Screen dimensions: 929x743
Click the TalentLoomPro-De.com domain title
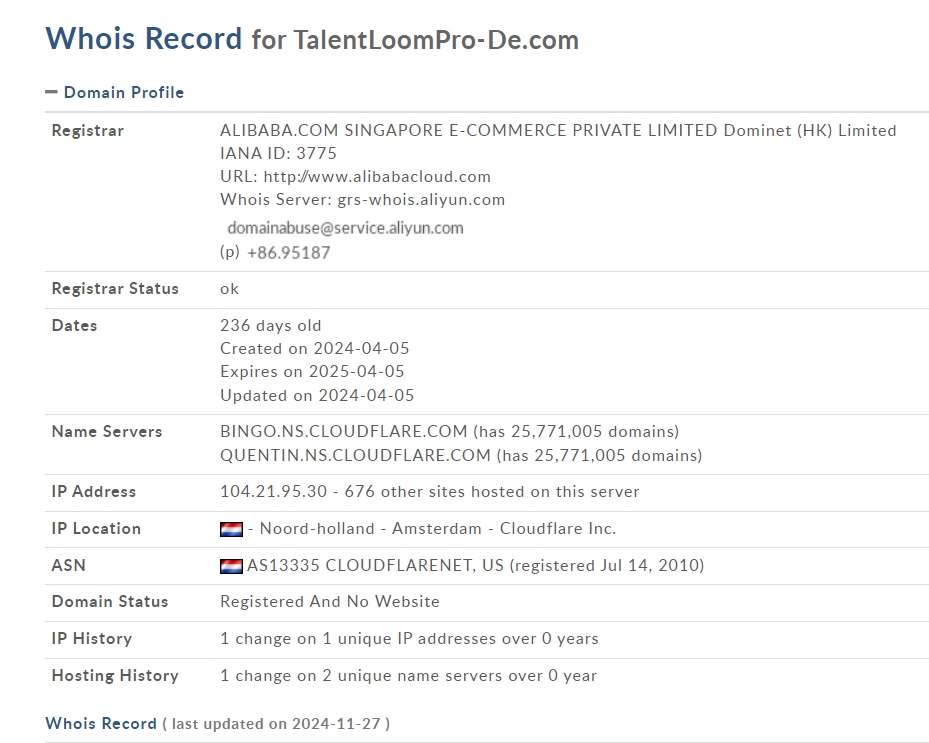coord(436,40)
